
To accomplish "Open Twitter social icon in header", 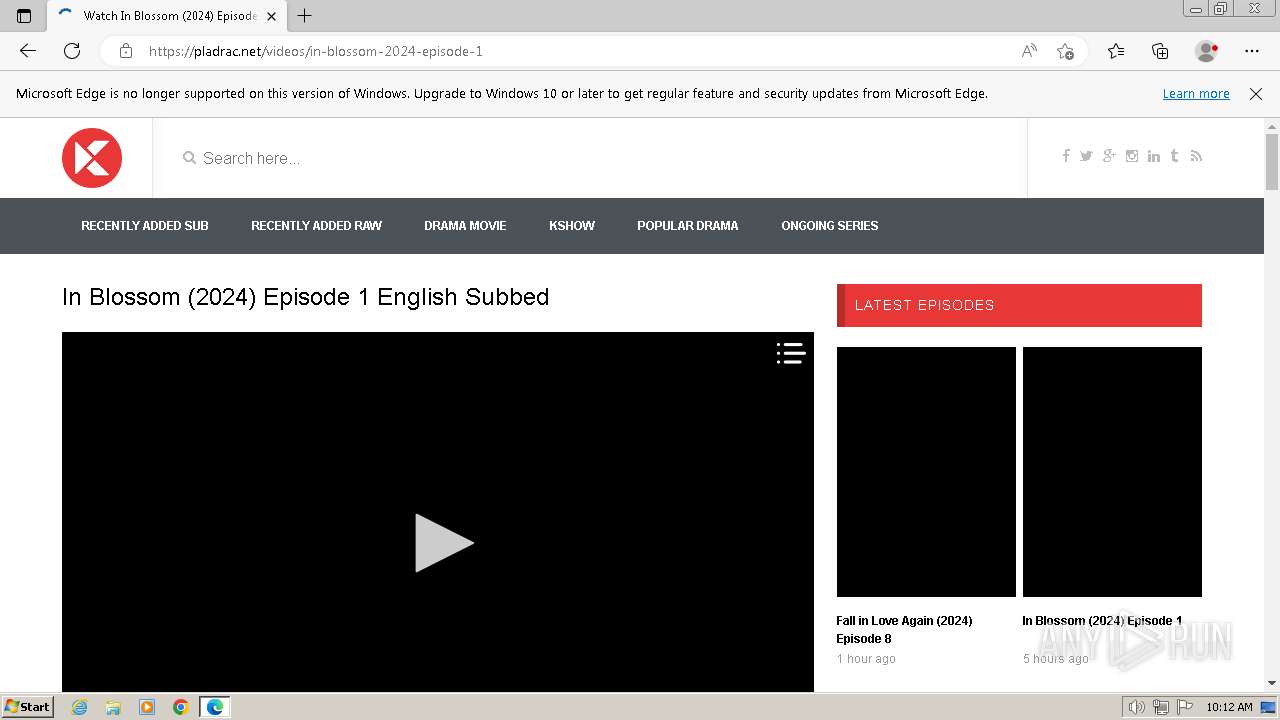I will (1086, 156).
